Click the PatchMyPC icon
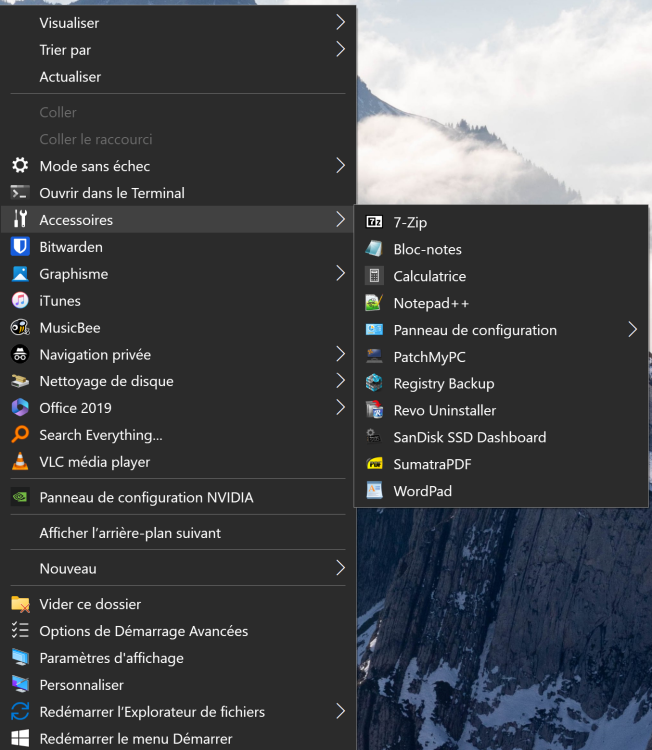Image resolution: width=652 pixels, height=750 pixels. pyautogui.click(x=374, y=356)
